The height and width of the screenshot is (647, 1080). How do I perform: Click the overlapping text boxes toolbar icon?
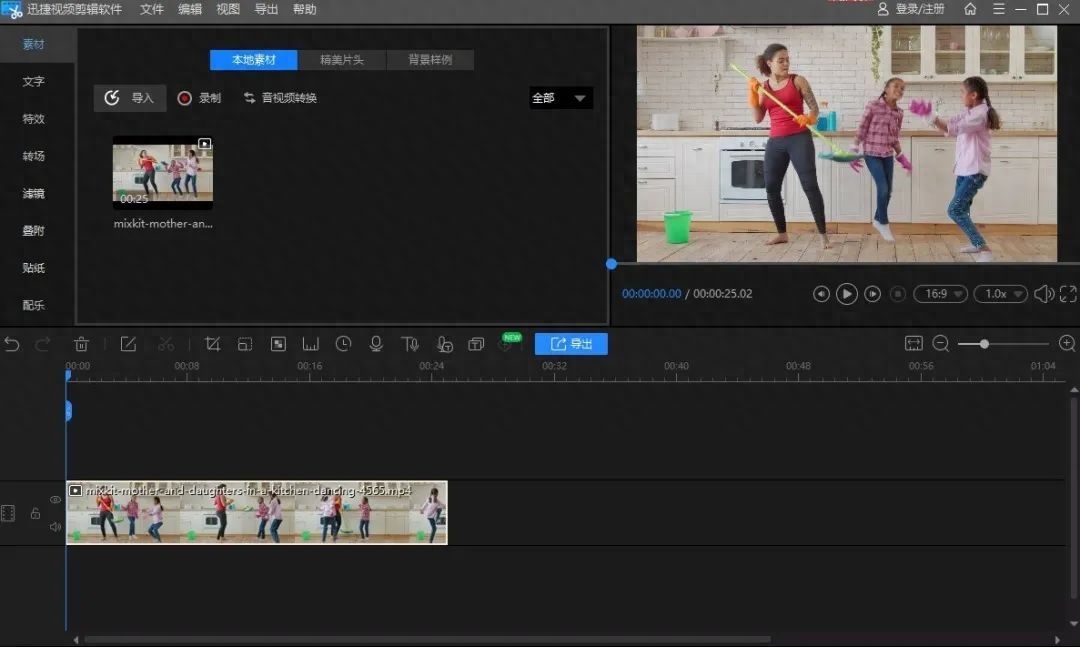pos(476,344)
